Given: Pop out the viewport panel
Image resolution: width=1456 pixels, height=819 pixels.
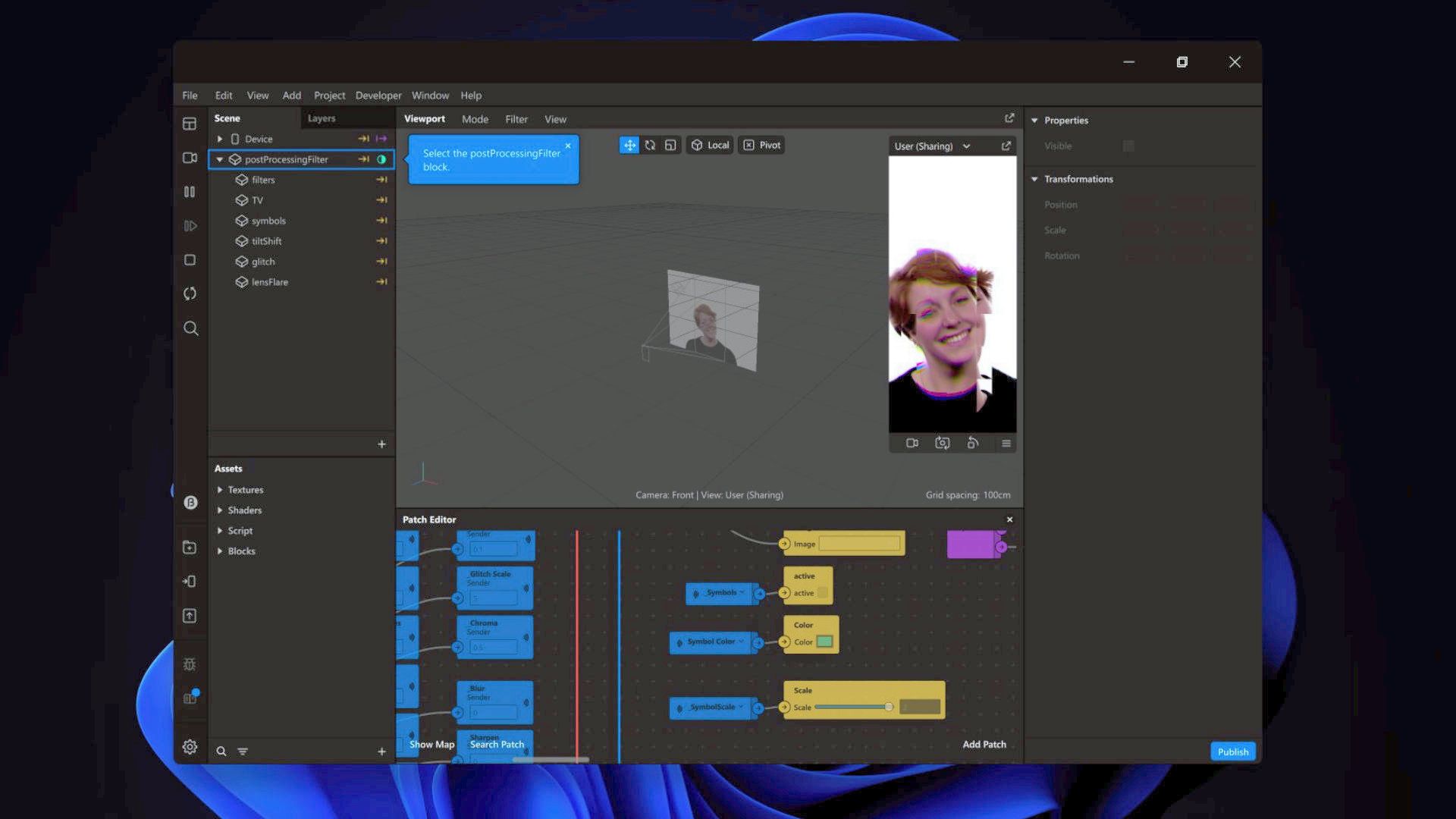Looking at the screenshot, I should (x=1009, y=118).
